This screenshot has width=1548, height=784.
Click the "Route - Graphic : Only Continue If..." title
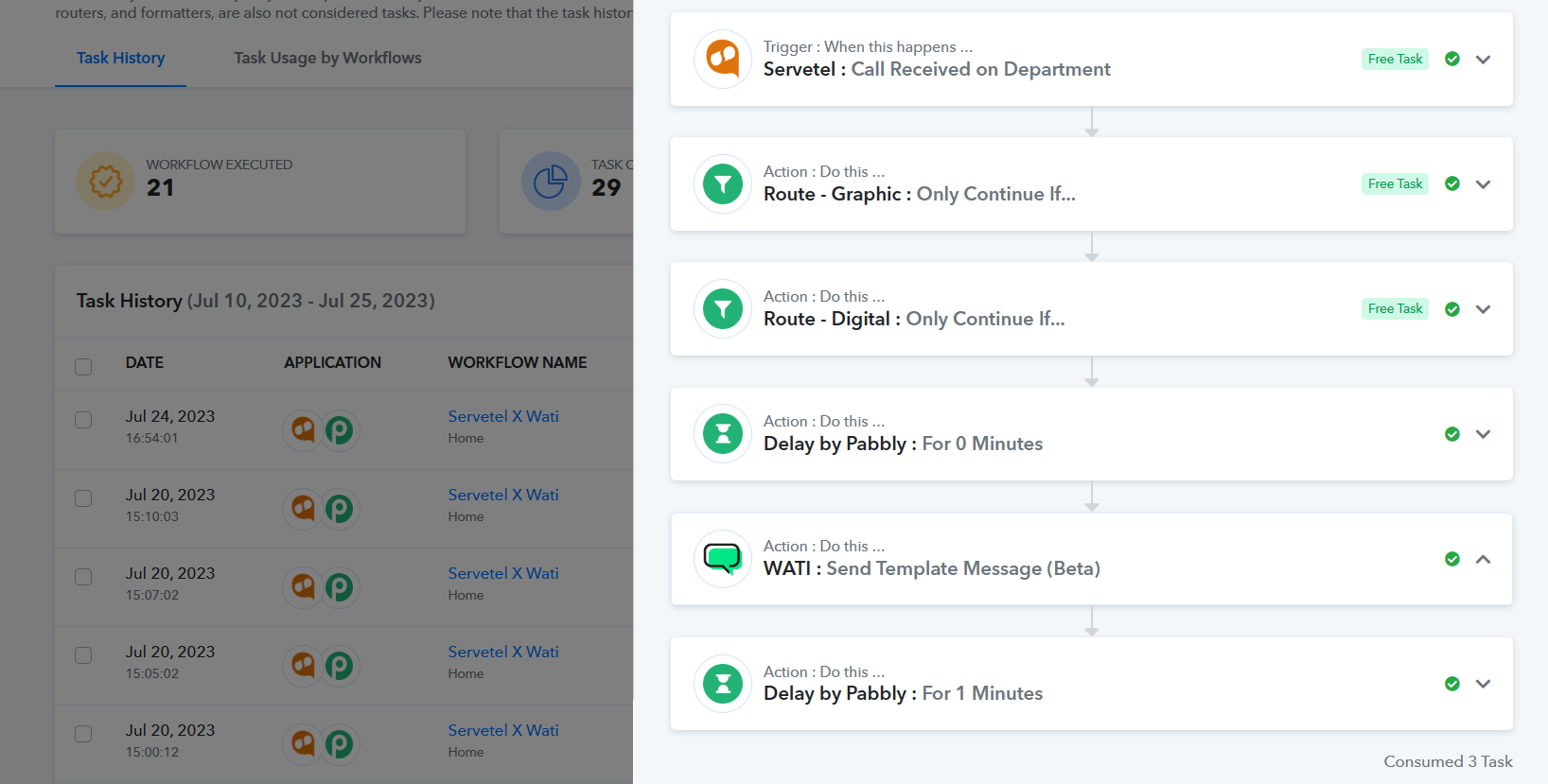coord(920,194)
